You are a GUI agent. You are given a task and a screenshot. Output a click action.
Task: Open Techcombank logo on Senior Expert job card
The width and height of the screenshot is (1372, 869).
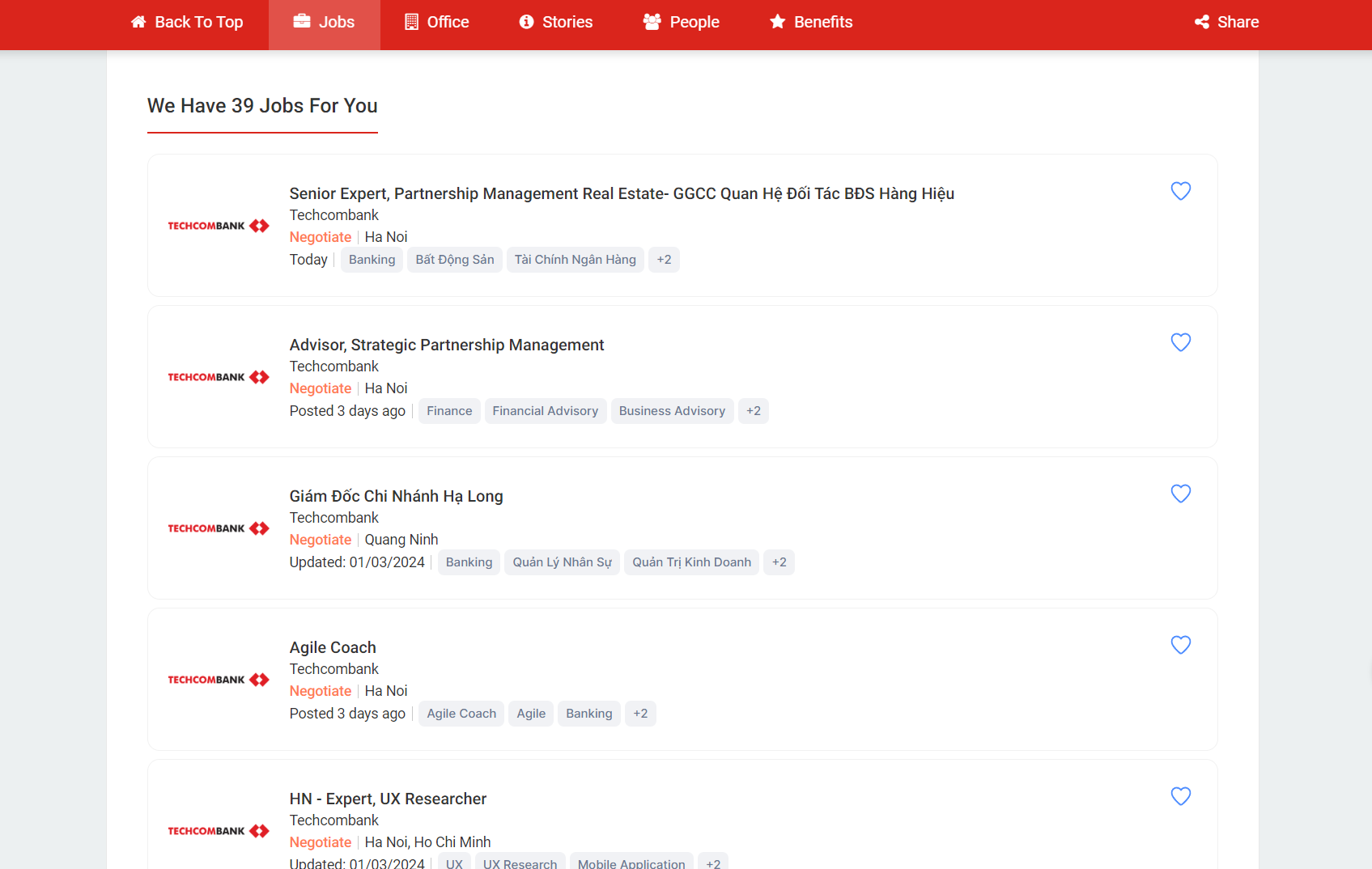219,226
